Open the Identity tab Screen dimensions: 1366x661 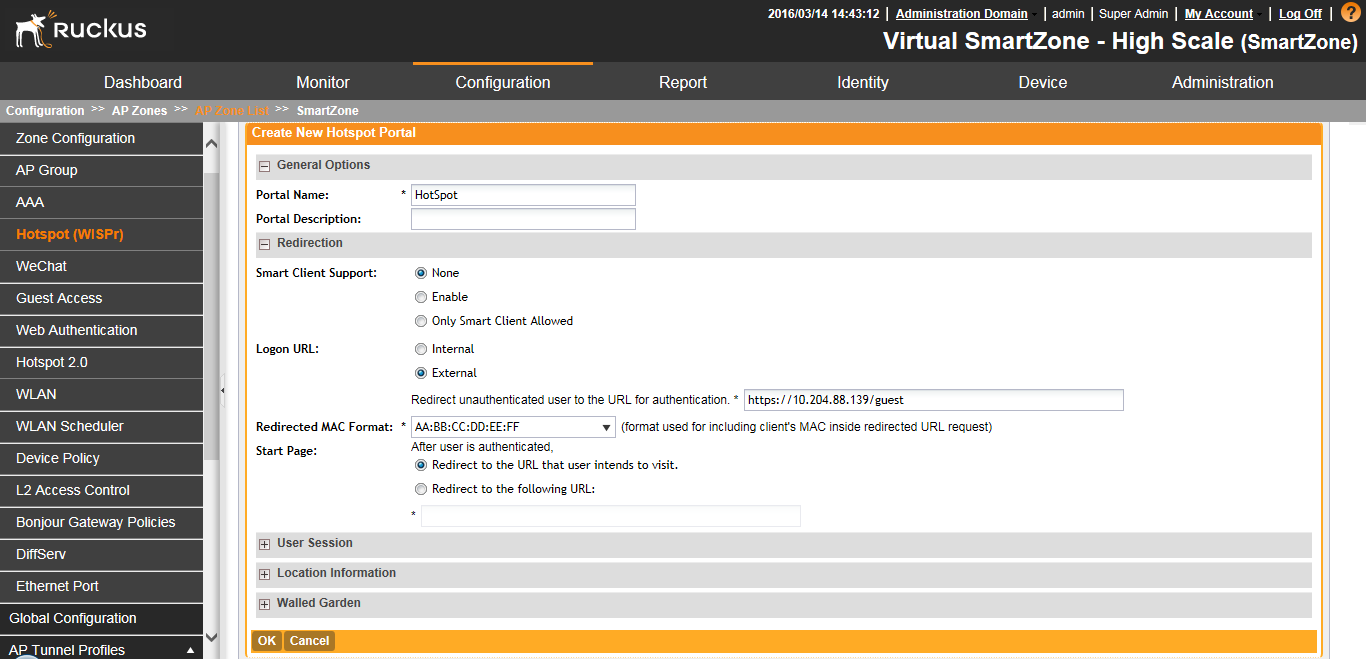tap(863, 82)
